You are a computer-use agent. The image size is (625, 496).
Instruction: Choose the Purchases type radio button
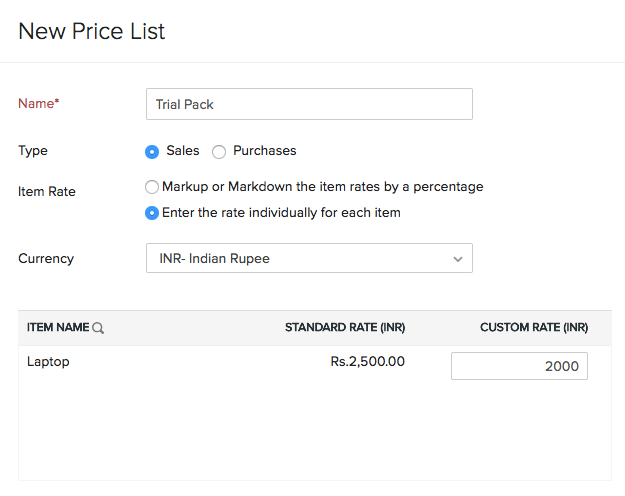(219, 152)
